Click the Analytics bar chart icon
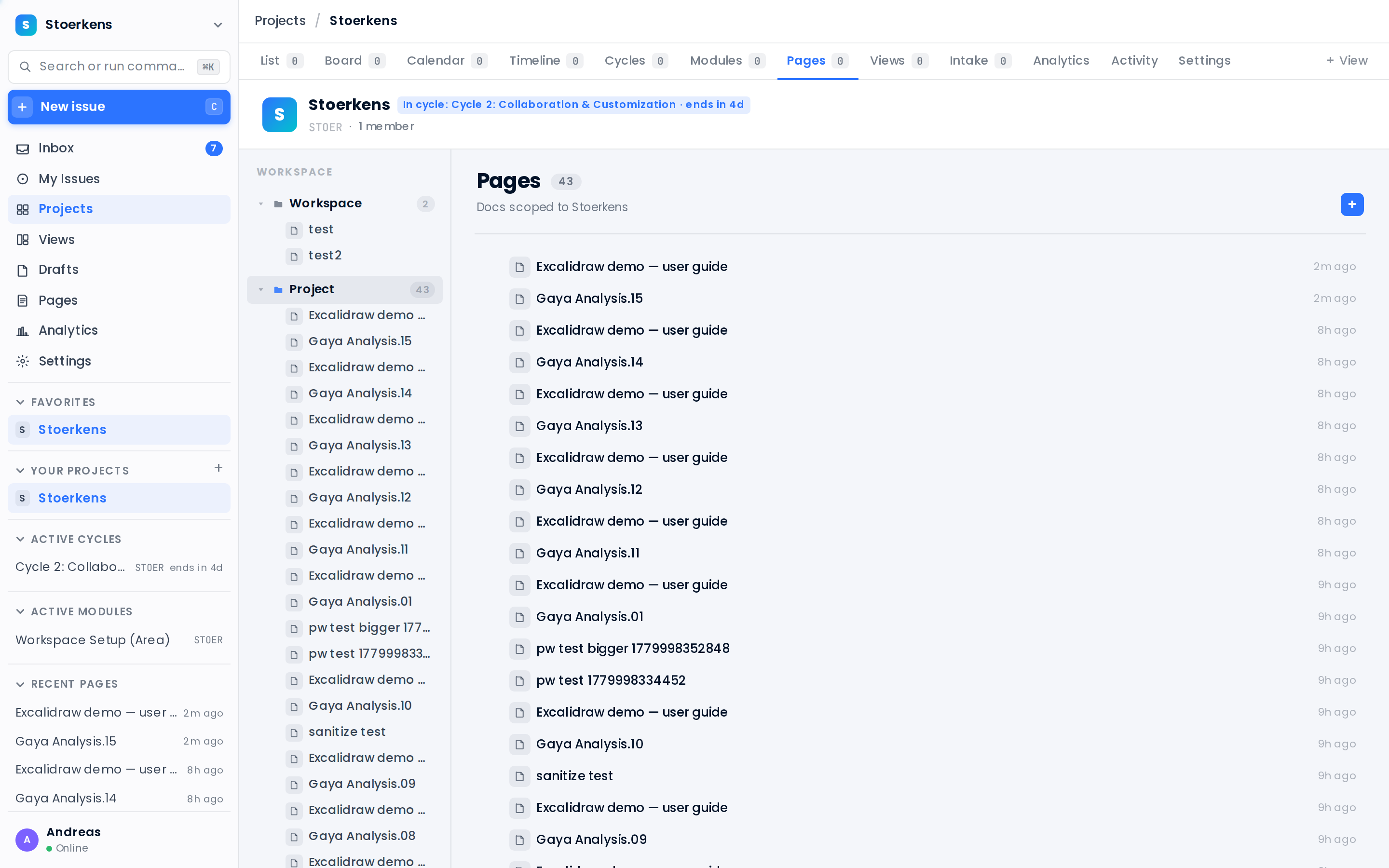The width and height of the screenshot is (1389, 868). point(22,331)
